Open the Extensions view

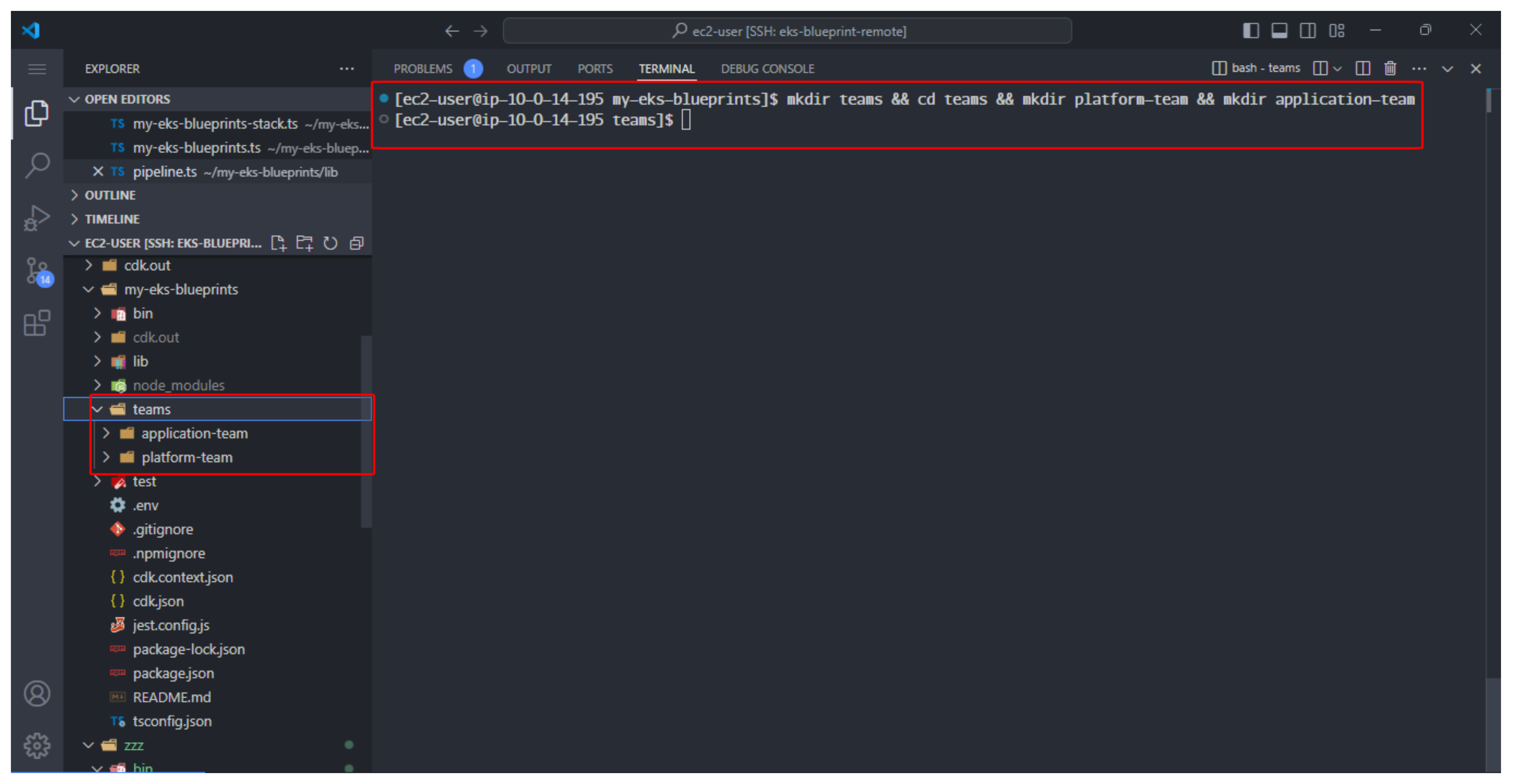[x=37, y=323]
